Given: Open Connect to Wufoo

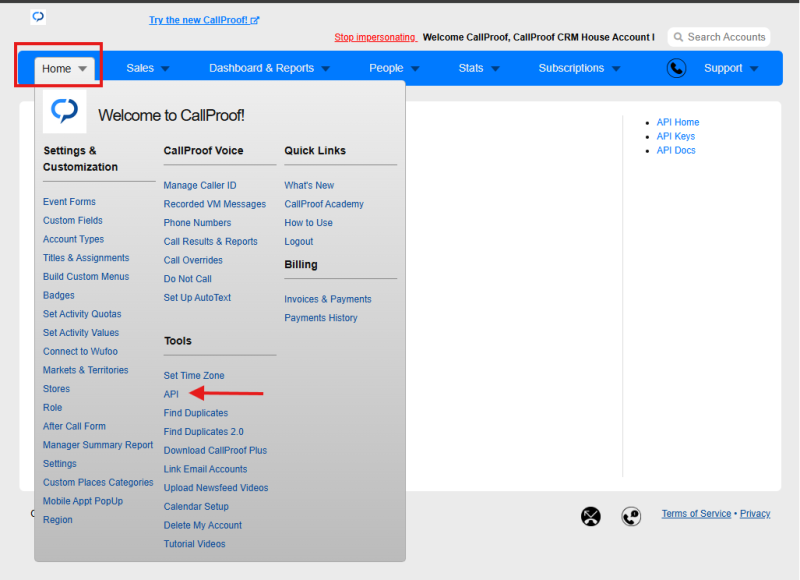Looking at the screenshot, I should click(80, 351).
